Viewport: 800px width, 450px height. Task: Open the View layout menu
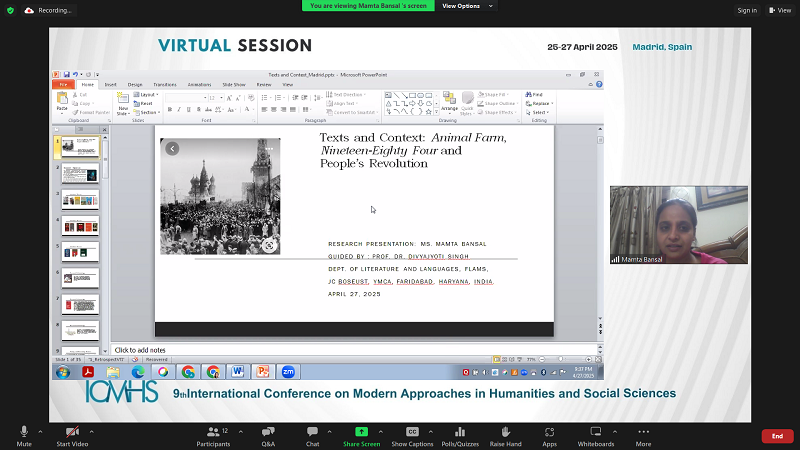click(x=780, y=10)
